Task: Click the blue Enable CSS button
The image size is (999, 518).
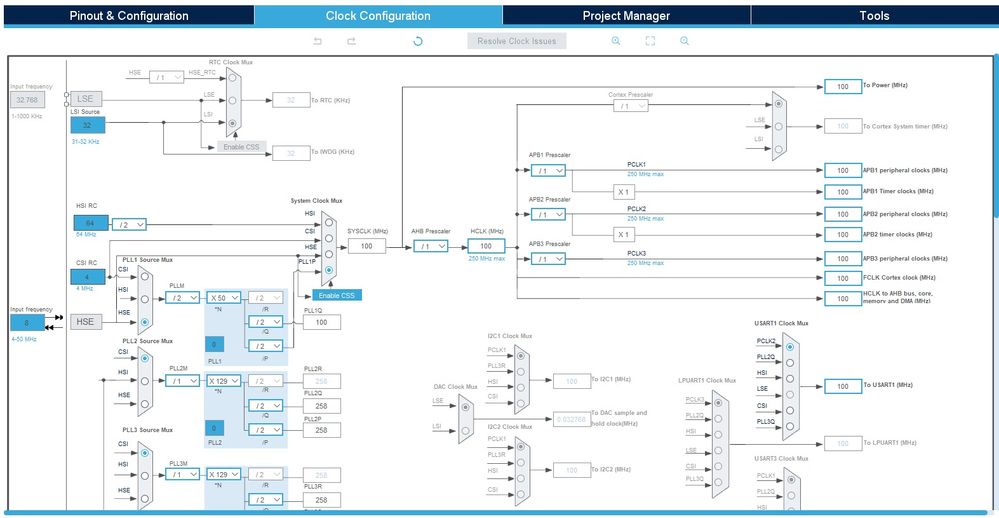Action: coord(336,295)
